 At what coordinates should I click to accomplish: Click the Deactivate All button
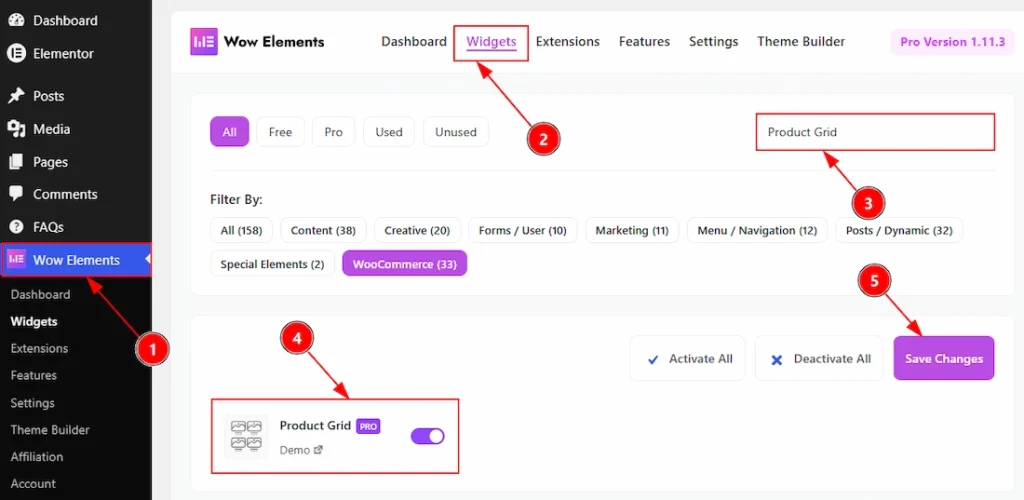pyautogui.click(x=819, y=358)
